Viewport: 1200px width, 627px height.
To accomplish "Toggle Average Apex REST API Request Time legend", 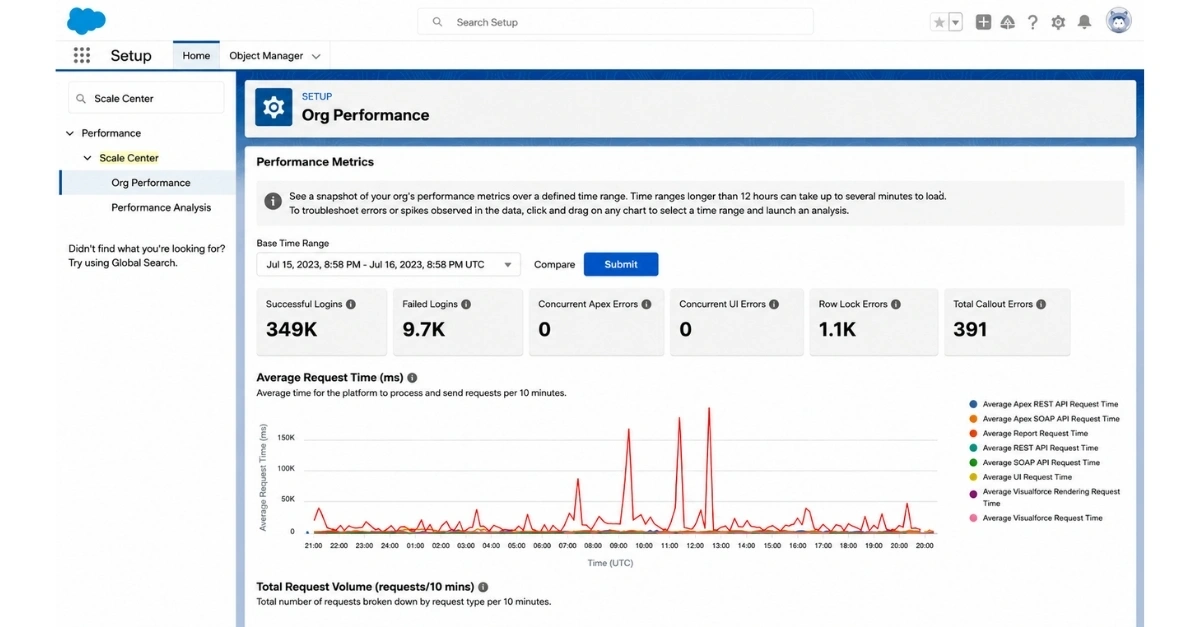I will [x=1044, y=404].
